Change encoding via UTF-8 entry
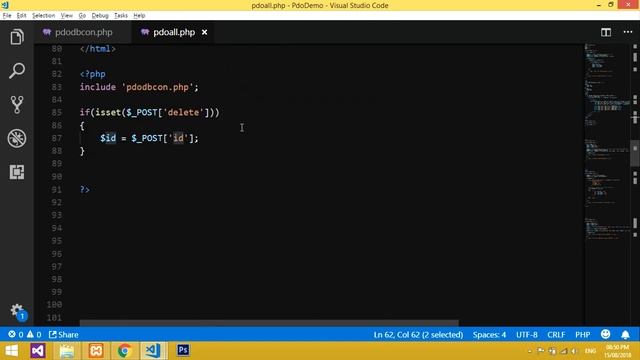 point(527,335)
